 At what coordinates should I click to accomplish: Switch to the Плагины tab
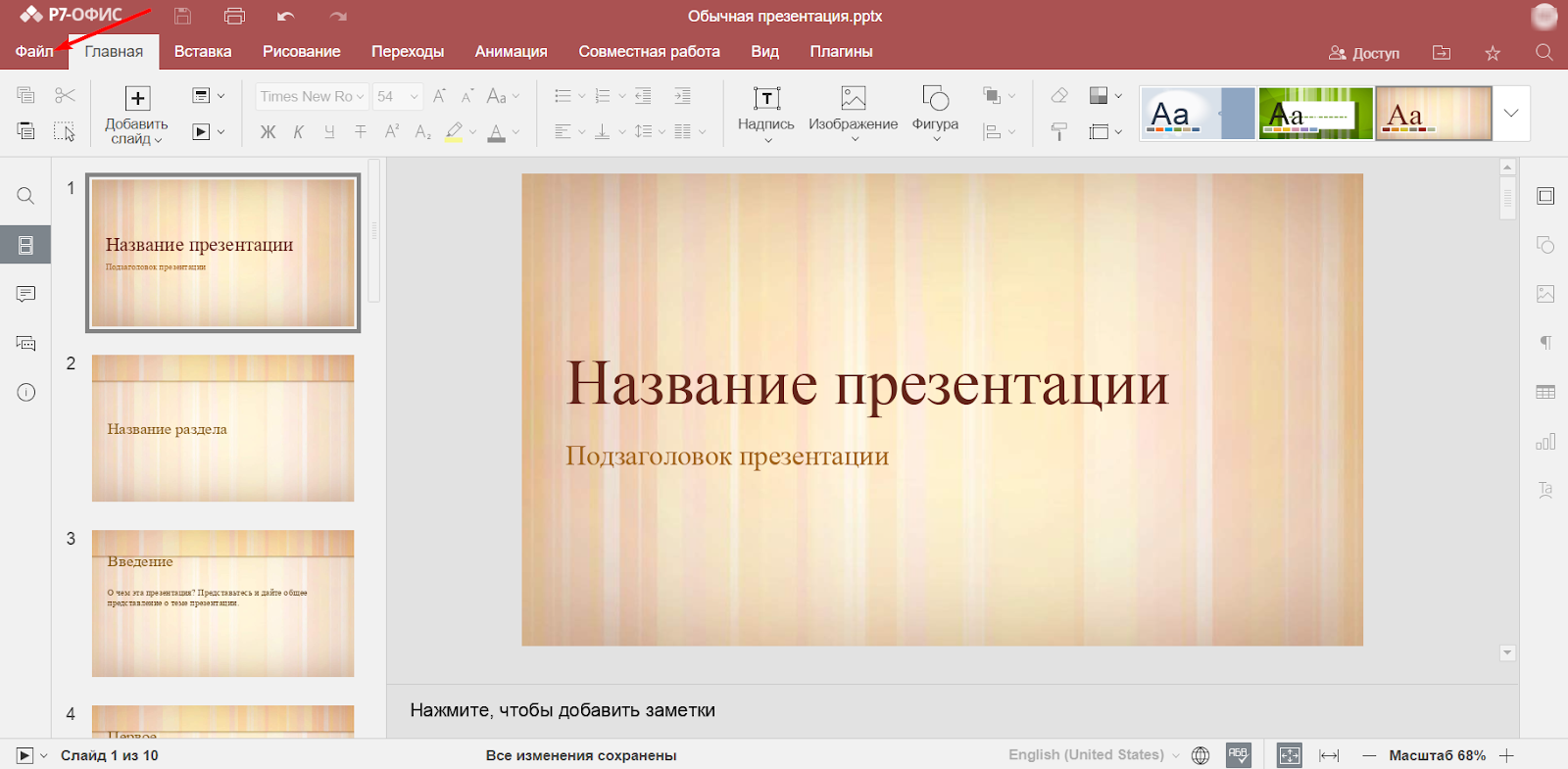(x=841, y=52)
